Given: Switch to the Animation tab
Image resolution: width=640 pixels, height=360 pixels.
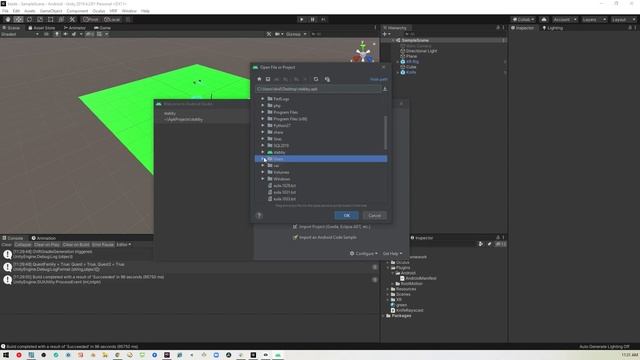Looking at the screenshot, I should 44,238.
